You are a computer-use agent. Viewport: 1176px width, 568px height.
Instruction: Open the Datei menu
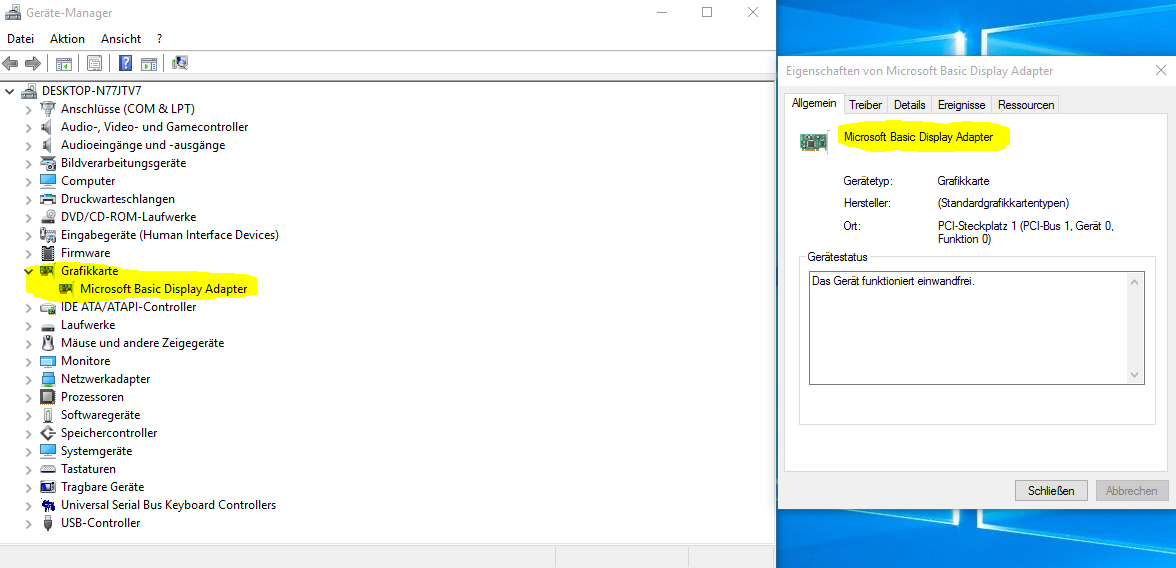tap(20, 38)
